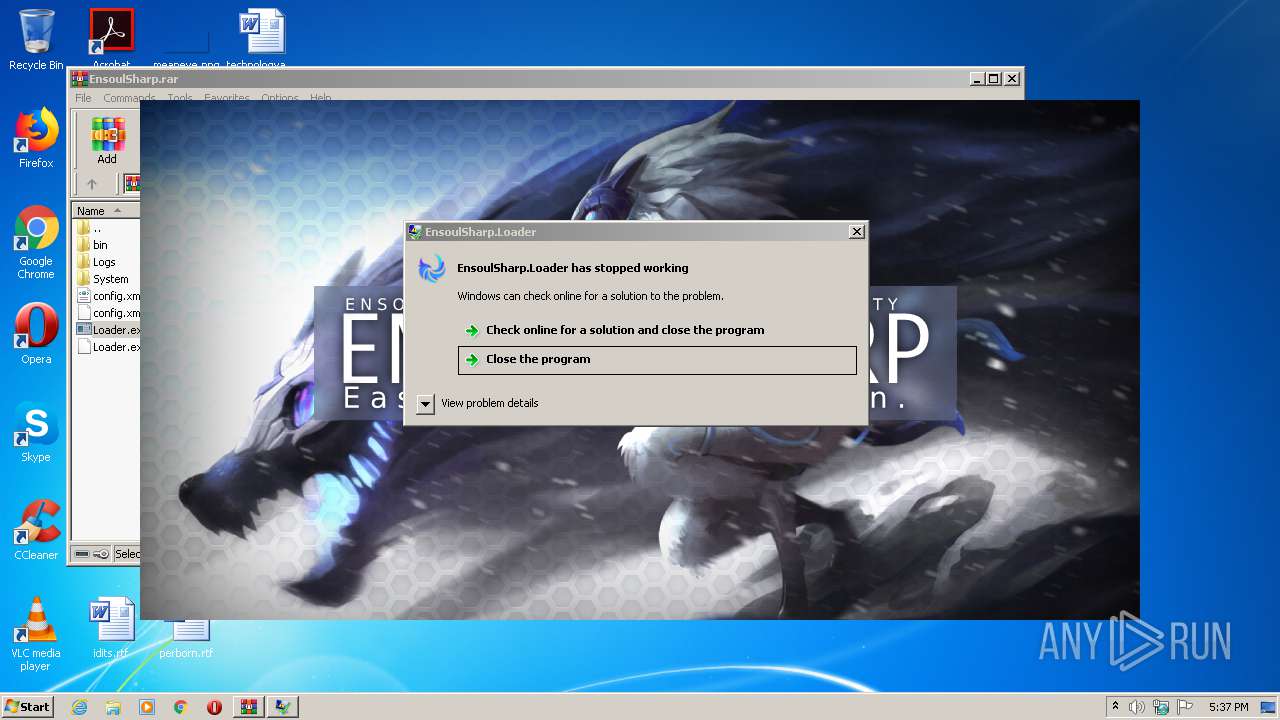
Task: Open the File menu in WinRAR
Action: click(x=83, y=98)
